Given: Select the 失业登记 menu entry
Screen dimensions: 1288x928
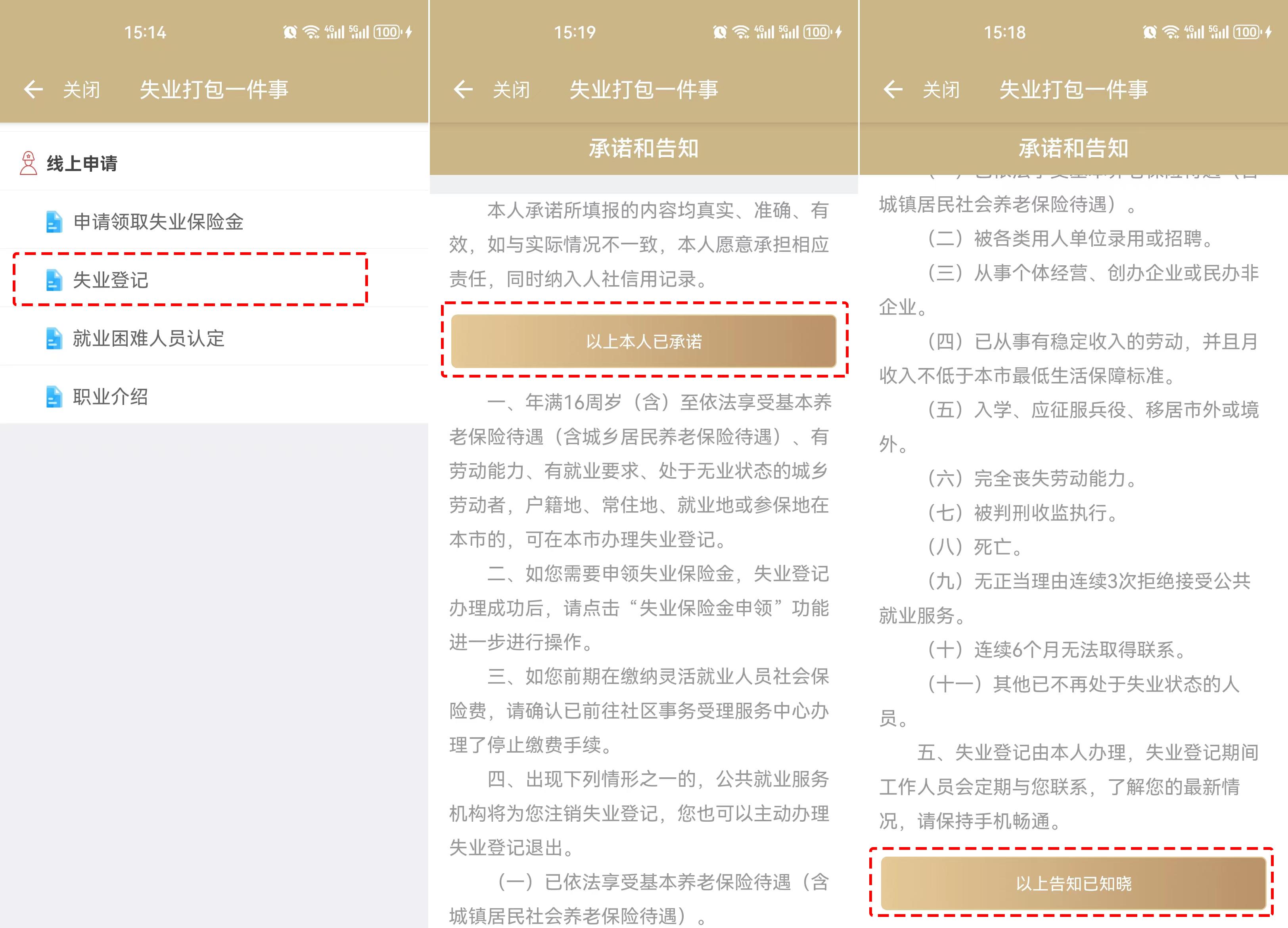Looking at the screenshot, I should [111, 280].
